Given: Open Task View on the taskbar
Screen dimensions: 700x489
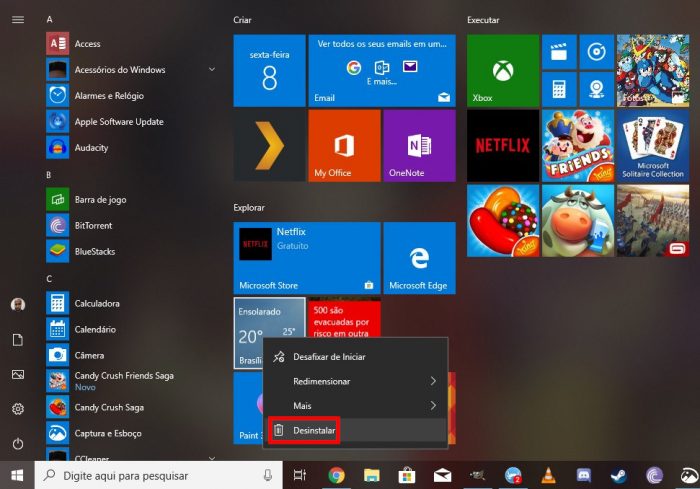Looking at the screenshot, I should (x=300, y=476).
